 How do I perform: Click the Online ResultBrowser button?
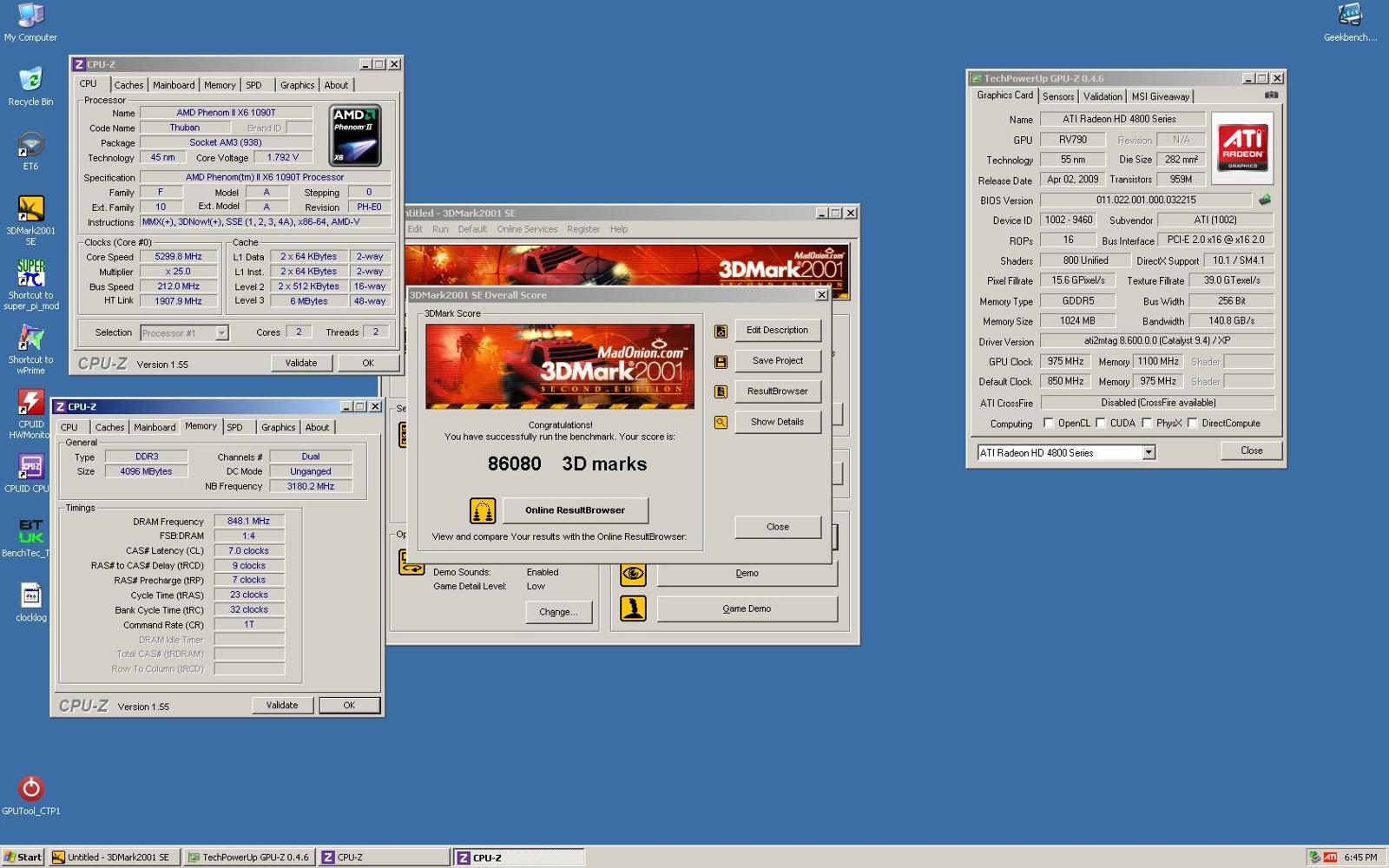coord(575,510)
